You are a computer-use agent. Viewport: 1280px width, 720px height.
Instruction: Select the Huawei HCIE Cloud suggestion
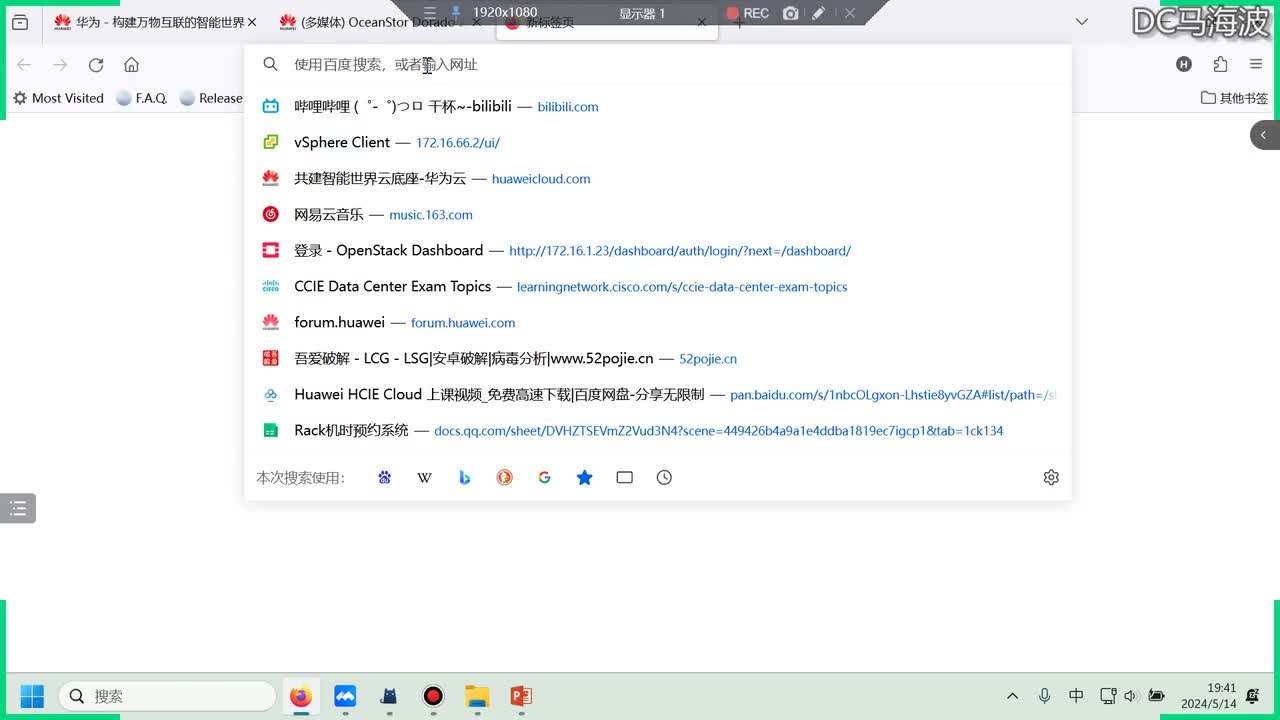point(658,394)
